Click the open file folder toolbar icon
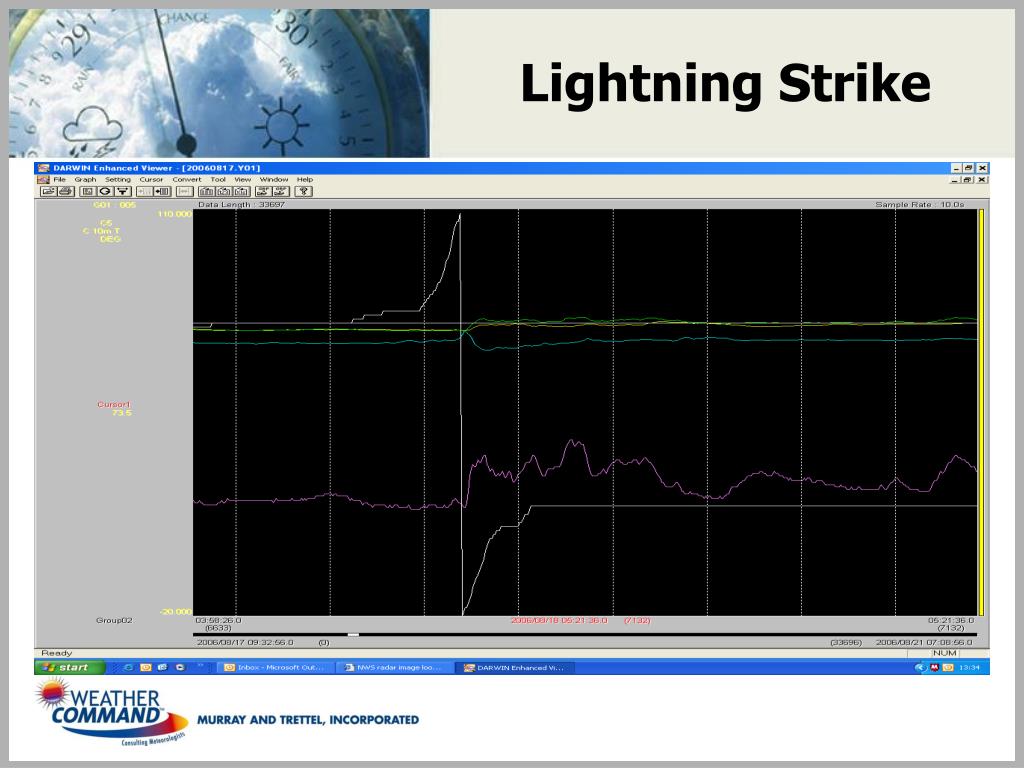 48,191
